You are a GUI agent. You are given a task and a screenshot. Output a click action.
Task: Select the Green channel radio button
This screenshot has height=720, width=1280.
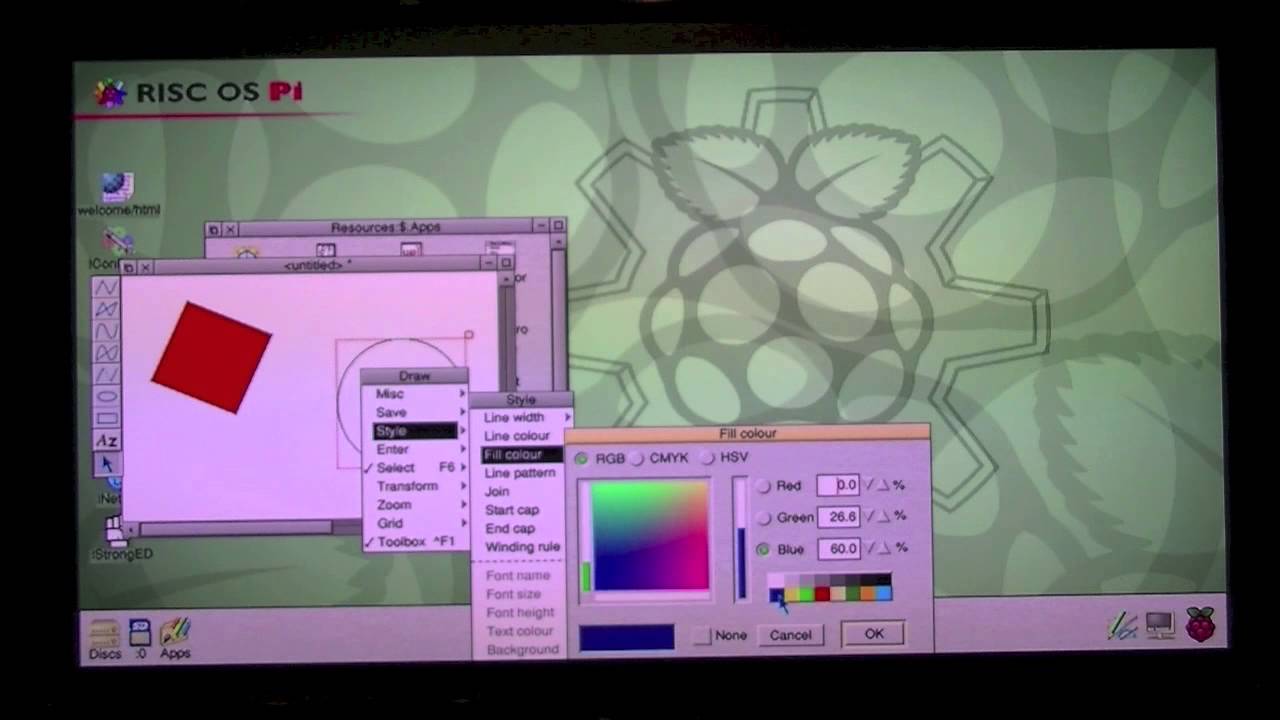pyautogui.click(x=763, y=518)
